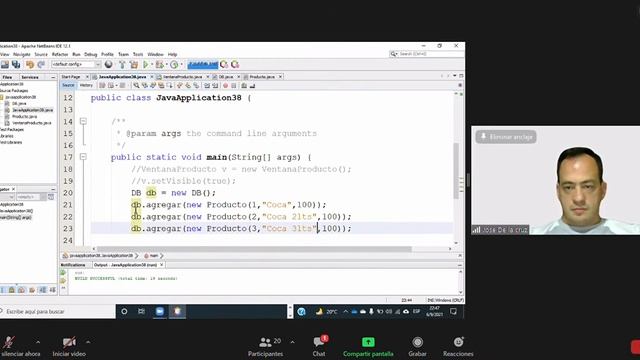Click the Shift Line Right icon
640x360 pixels.
pos(215,85)
